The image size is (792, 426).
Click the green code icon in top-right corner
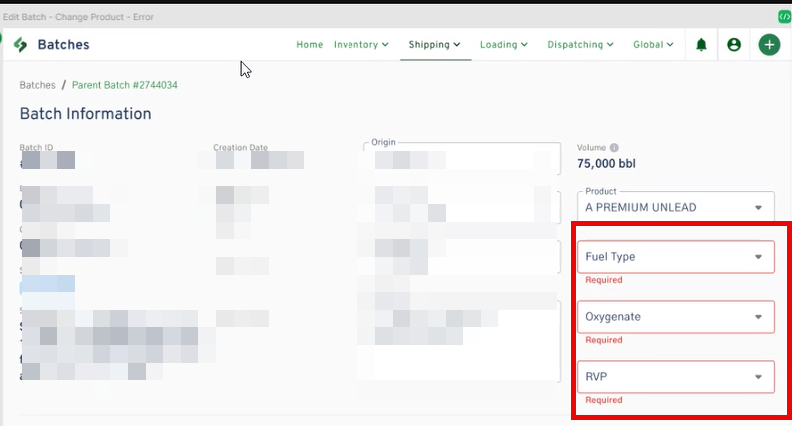coord(784,17)
